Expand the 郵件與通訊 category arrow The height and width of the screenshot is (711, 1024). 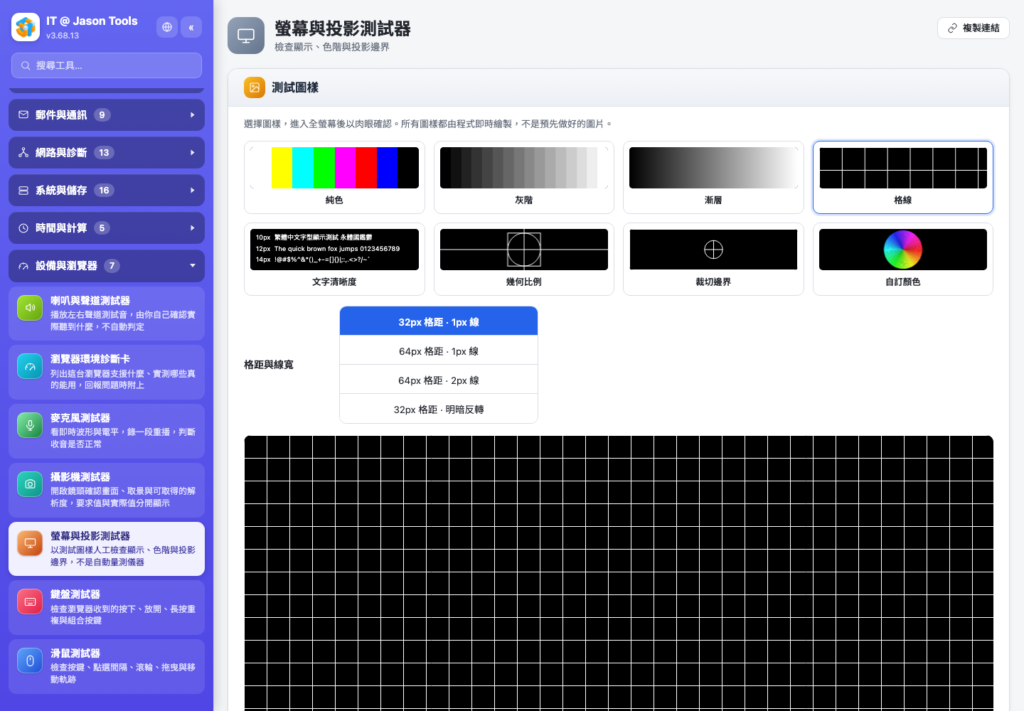pos(192,115)
